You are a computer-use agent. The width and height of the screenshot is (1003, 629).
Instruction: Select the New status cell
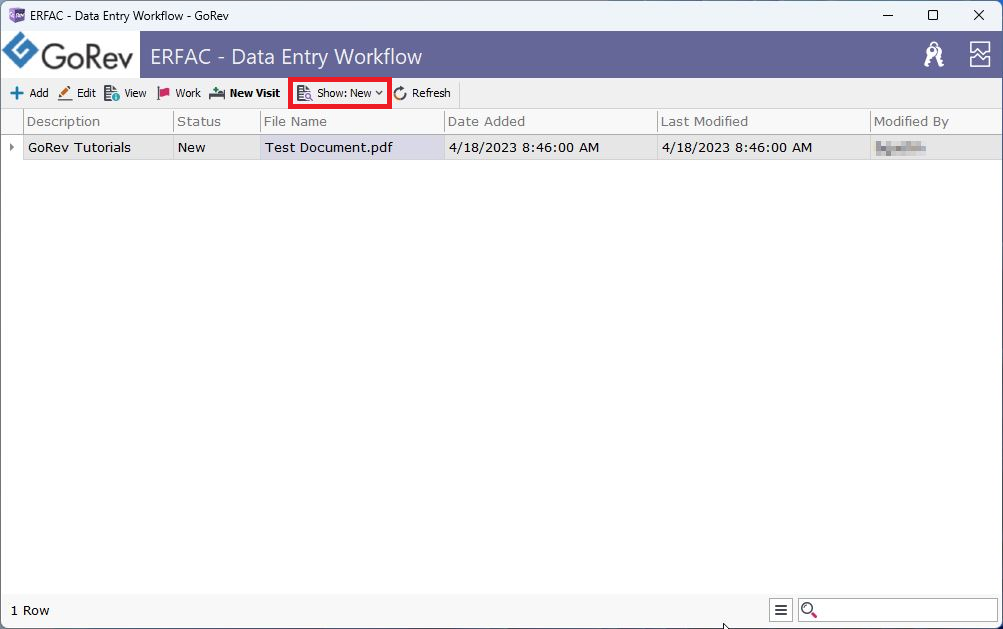point(217,147)
